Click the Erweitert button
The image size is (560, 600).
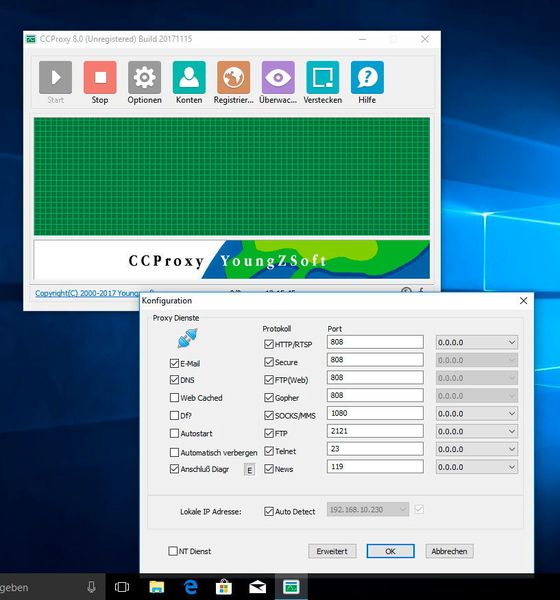click(x=332, y=551)
